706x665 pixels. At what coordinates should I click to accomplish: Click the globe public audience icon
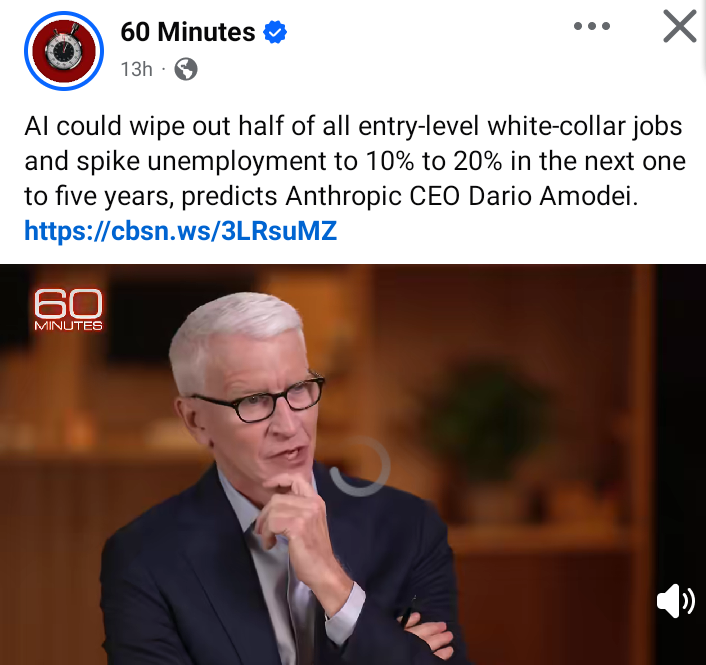pyautogui.click(x=186, y=69)
